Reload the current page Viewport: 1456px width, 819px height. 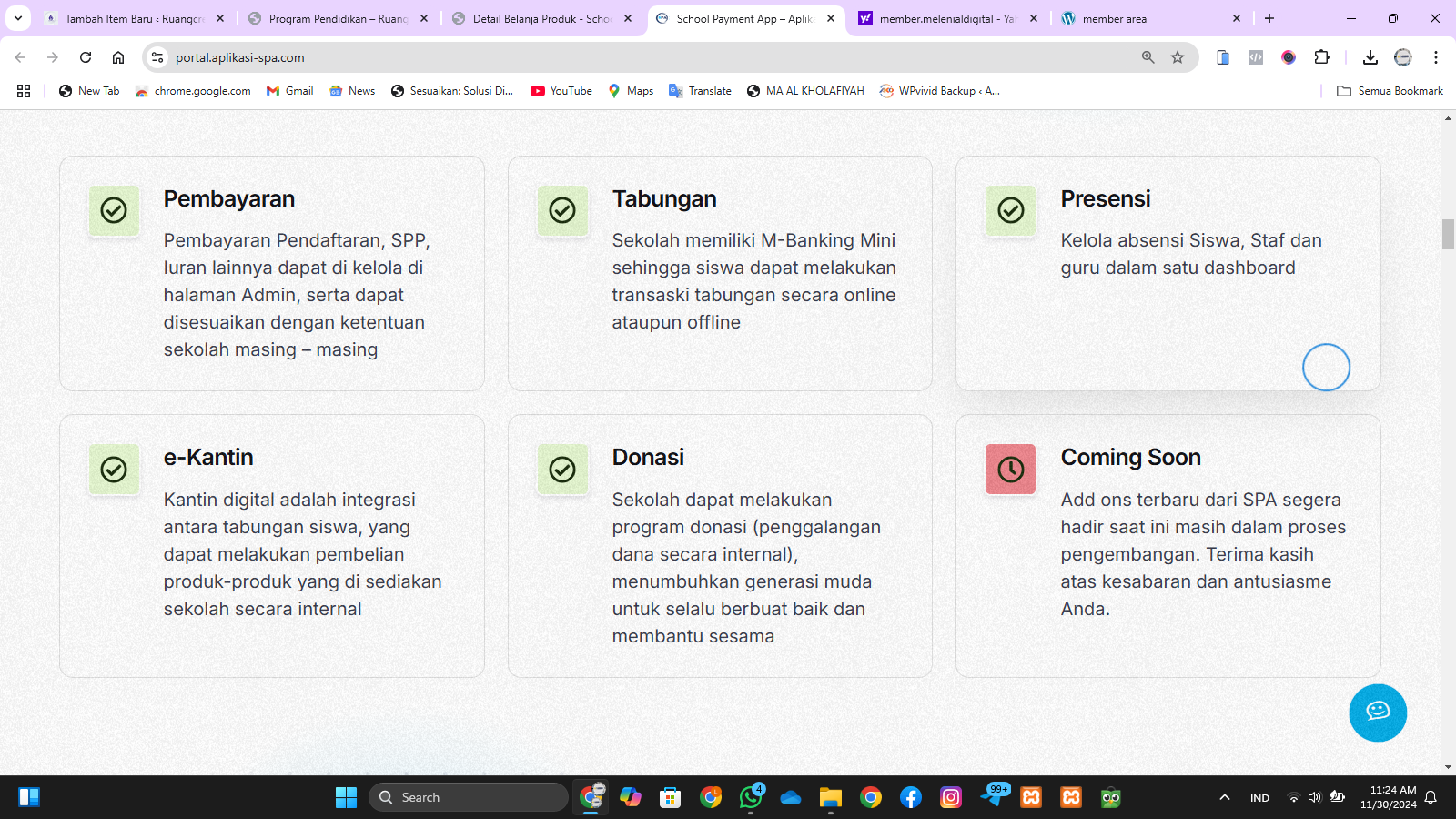[86, 57]
